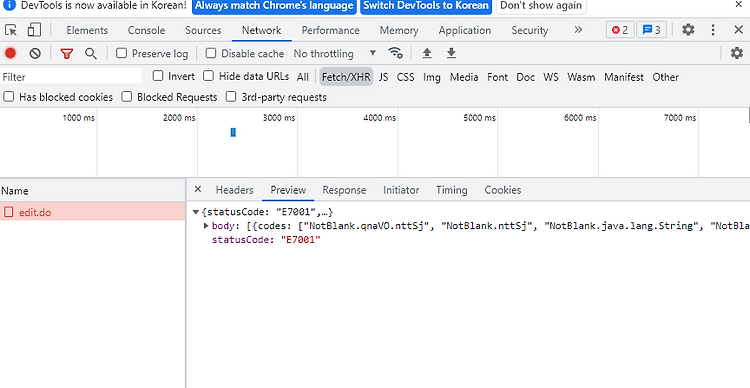
Task: Select the Font filter type
Action: point(497,77)
